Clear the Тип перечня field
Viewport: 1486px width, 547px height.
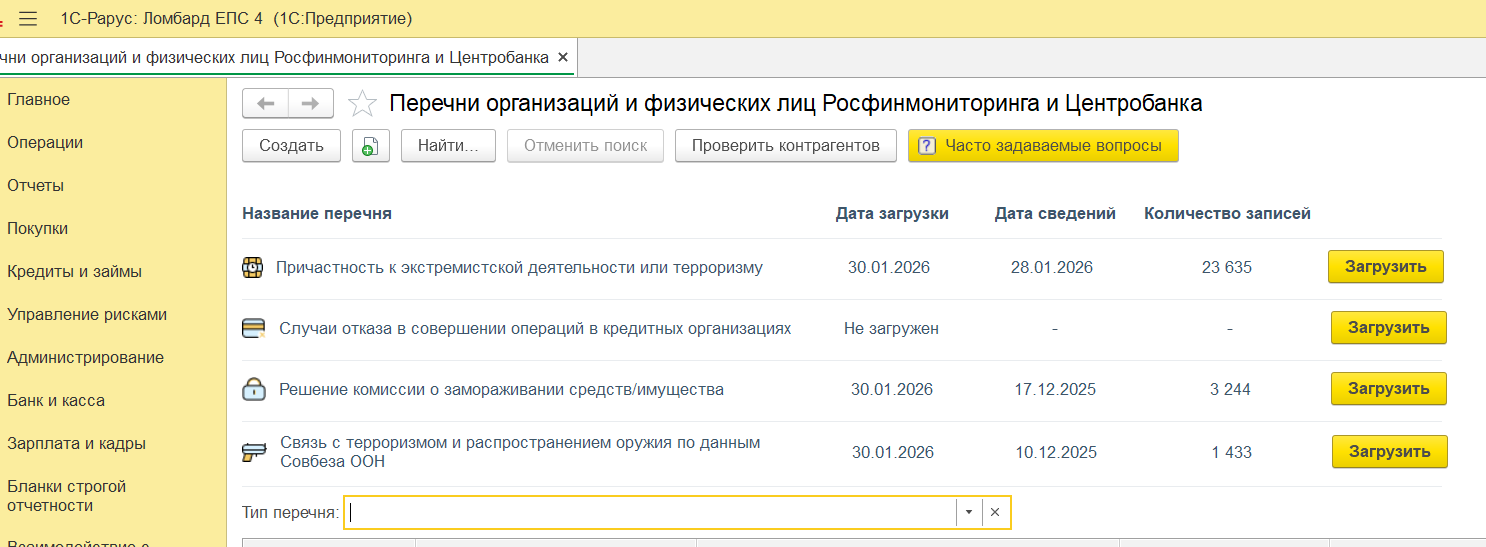(x=995, y=513)
